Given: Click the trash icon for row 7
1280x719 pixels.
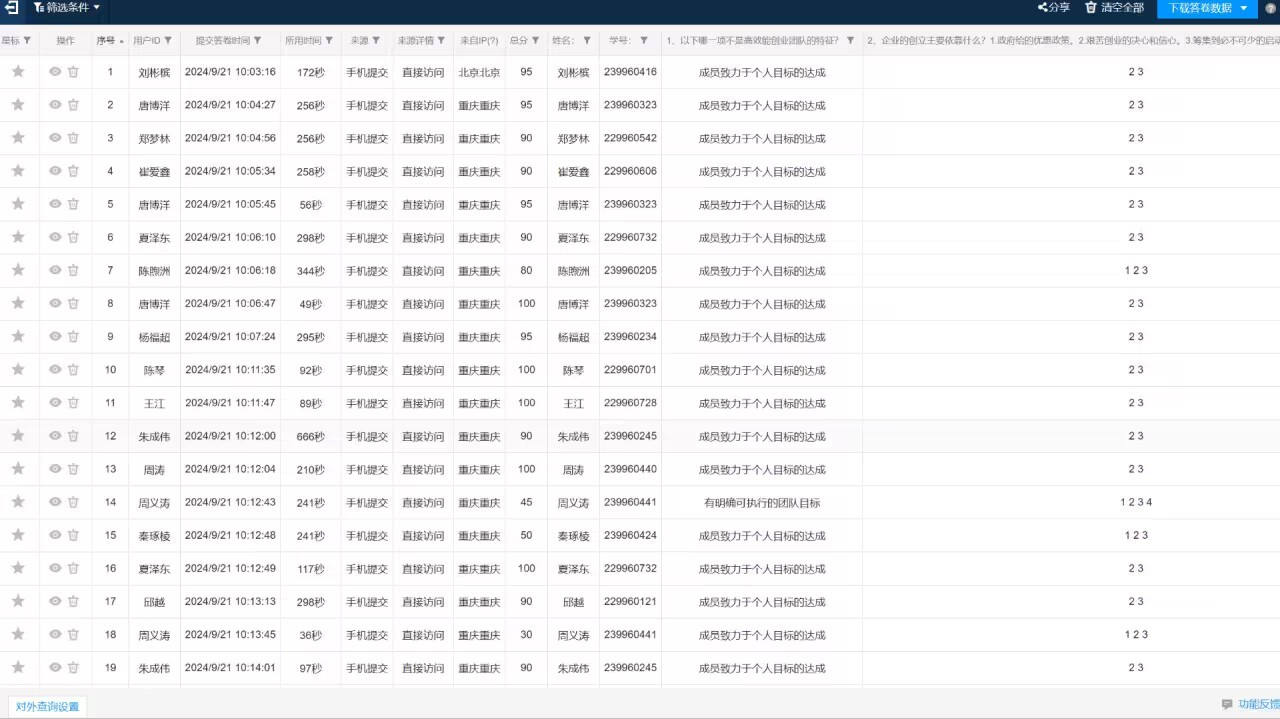Looking at the screenshot, I should click(73, 271).
